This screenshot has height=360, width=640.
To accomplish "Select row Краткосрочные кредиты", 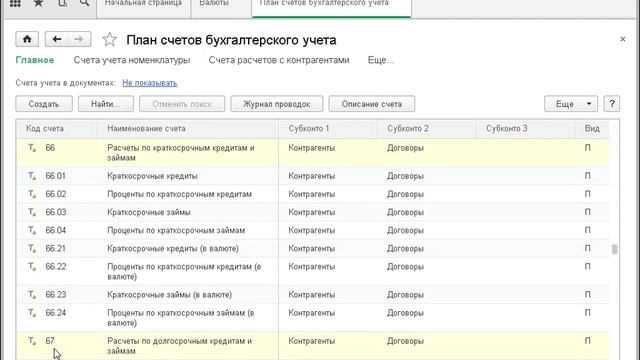I will click(x=313, y=176).
